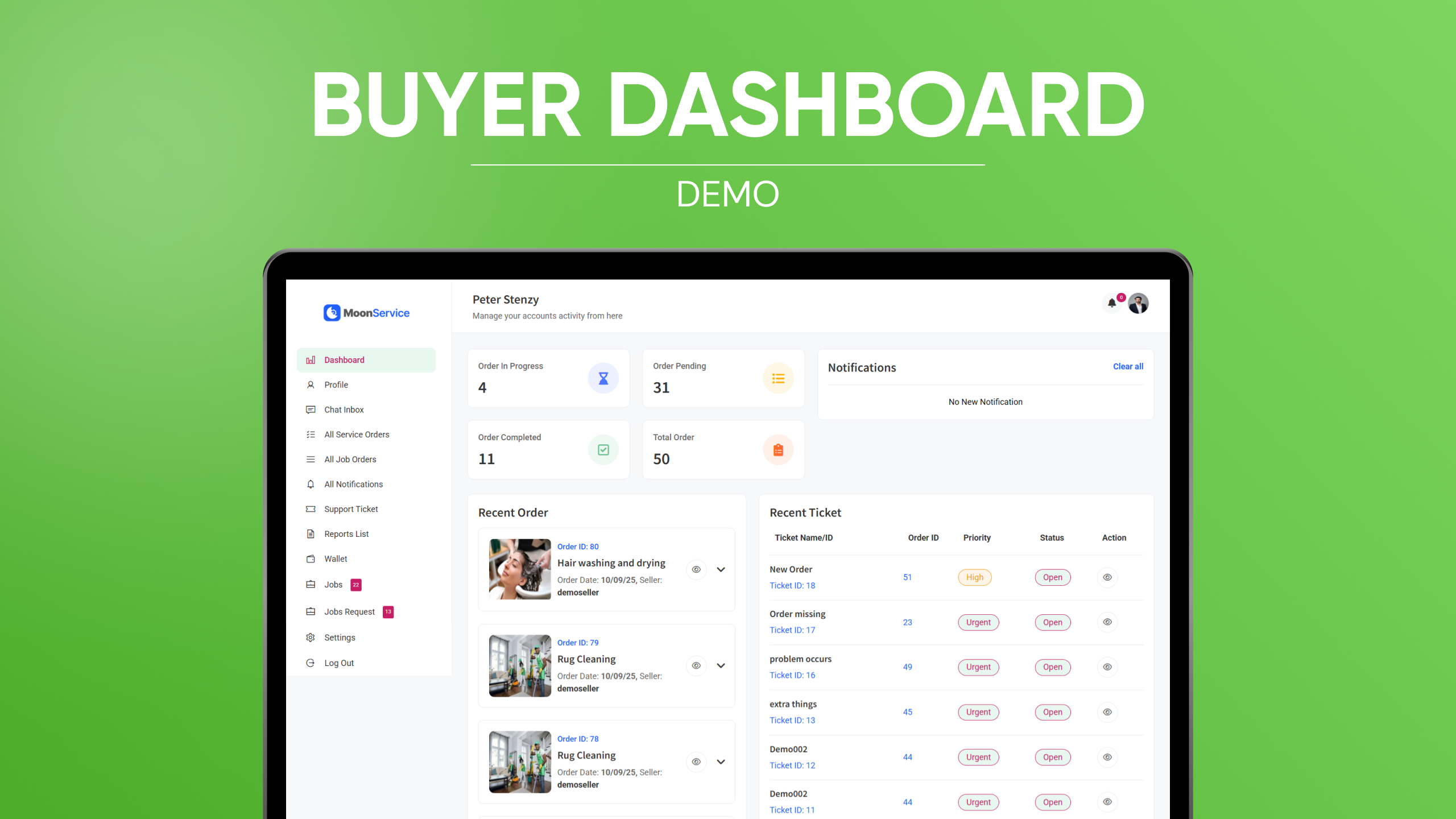Open Ticket ID: 18 link

[x=792, y=585]
